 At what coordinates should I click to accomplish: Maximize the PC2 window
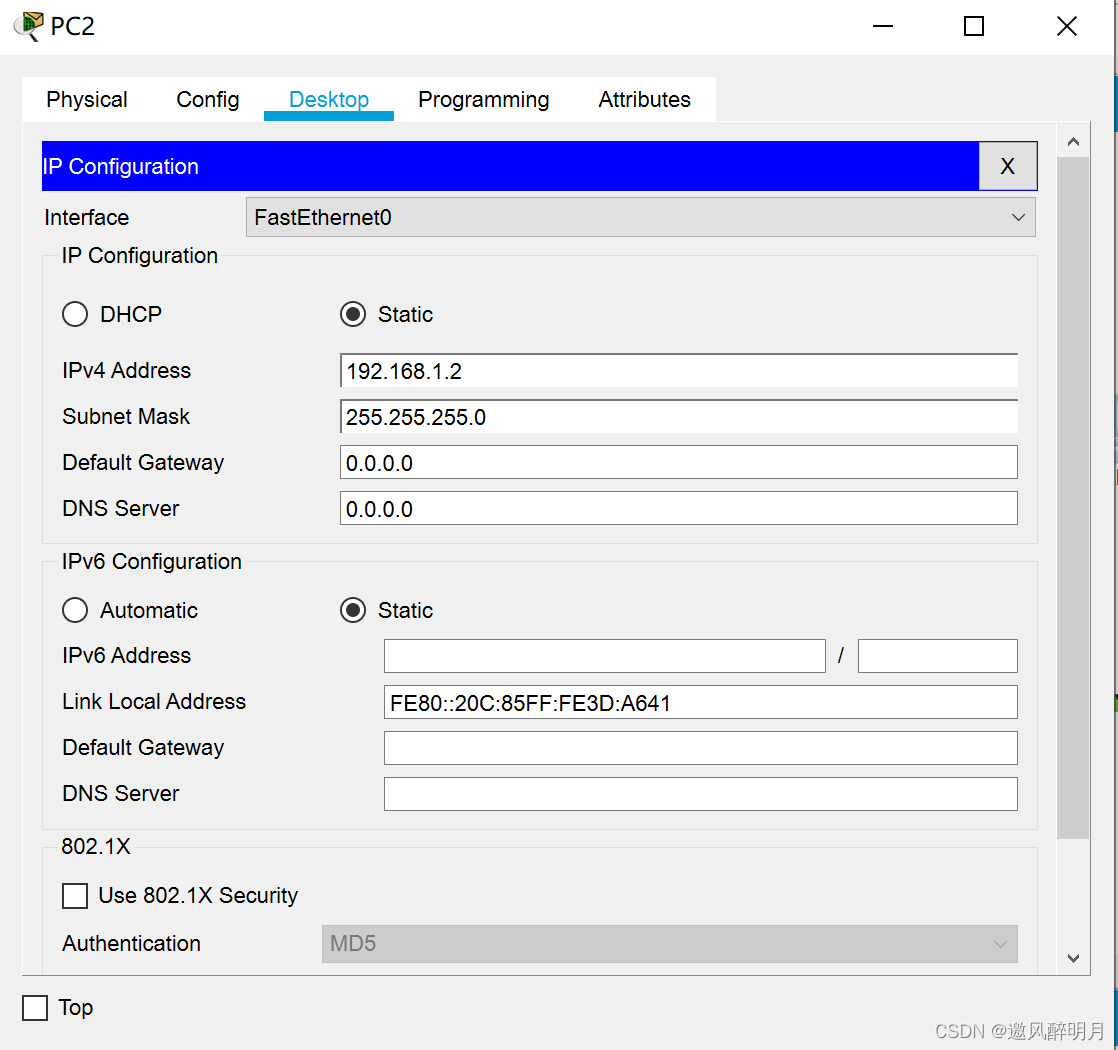(x=974, y=26)
